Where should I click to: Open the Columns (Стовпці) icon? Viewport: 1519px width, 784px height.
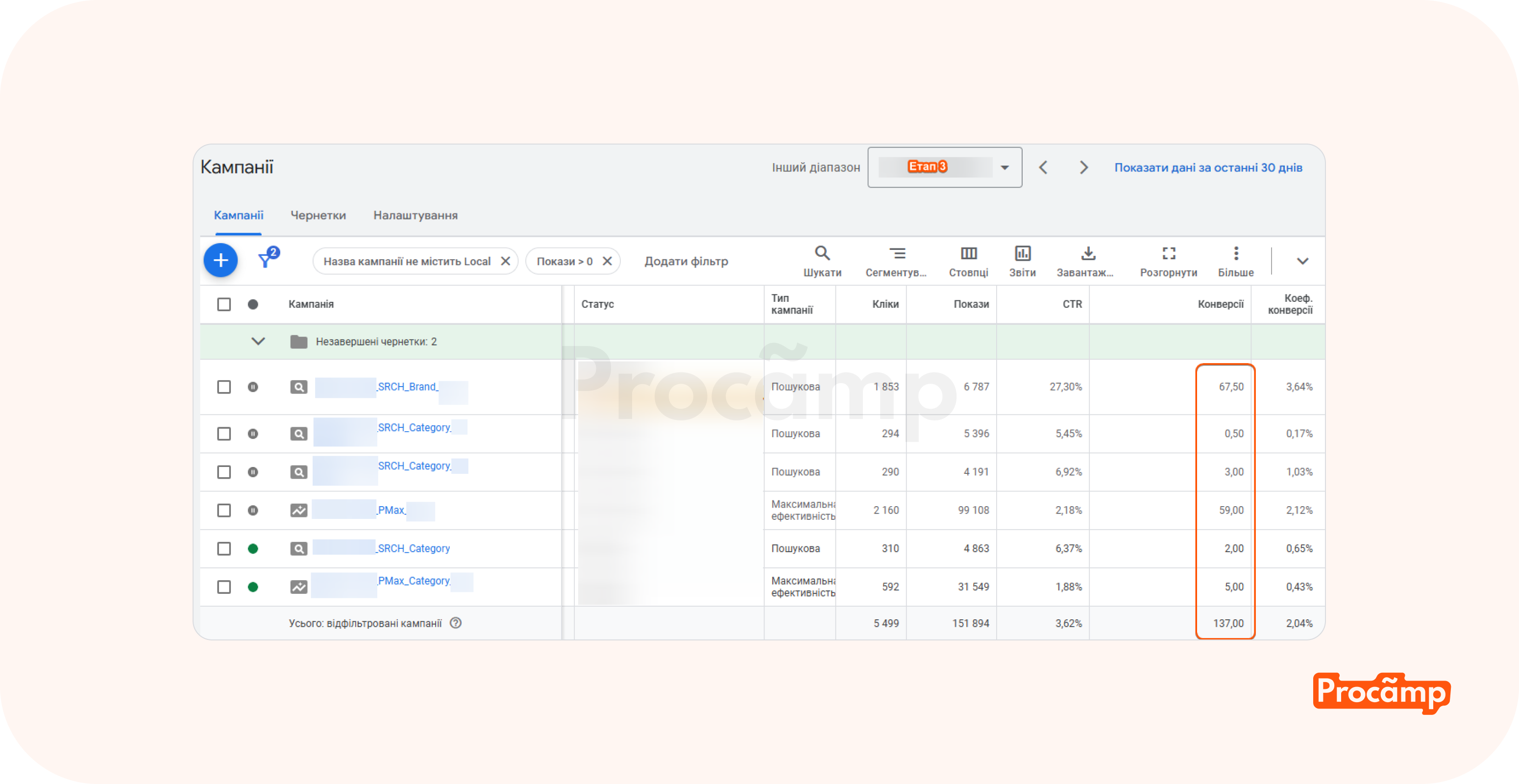tap(968, 254)
